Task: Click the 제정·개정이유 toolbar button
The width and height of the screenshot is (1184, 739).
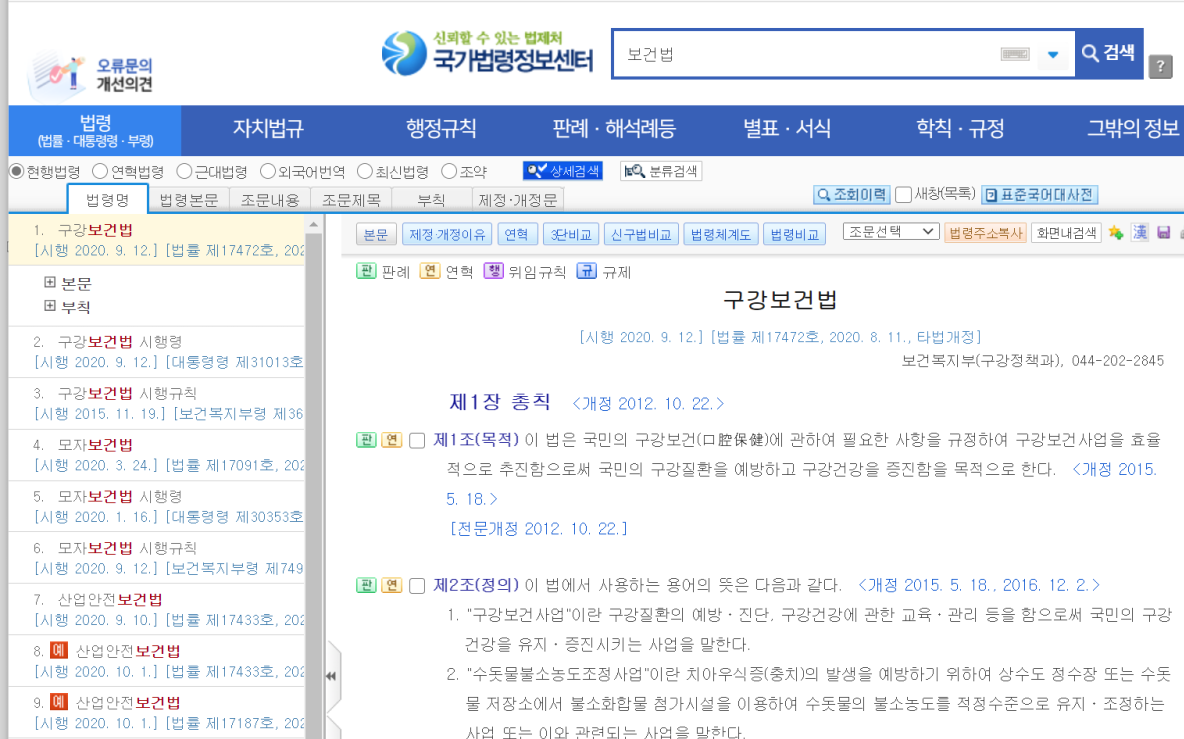Action: click(x=447, y=234)
